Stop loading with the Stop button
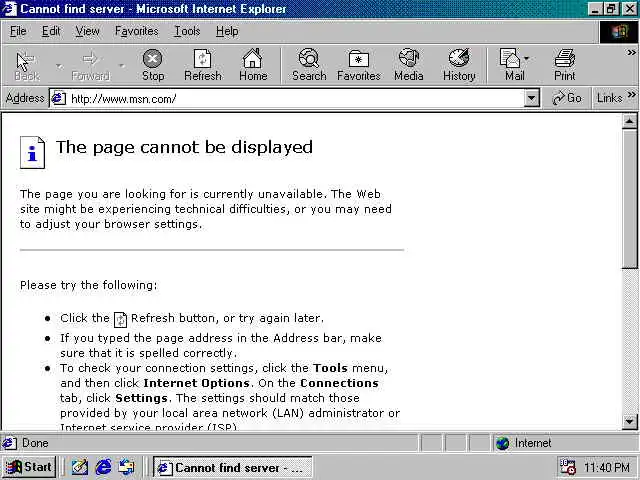The width and height of the screenshot is (640, 480). tap(153, 65)
